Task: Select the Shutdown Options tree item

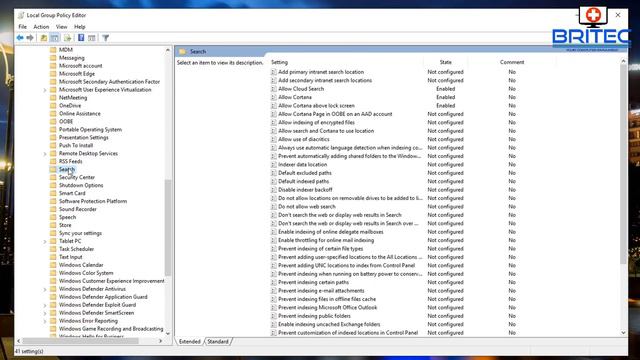Action: [x=81, y=185]
